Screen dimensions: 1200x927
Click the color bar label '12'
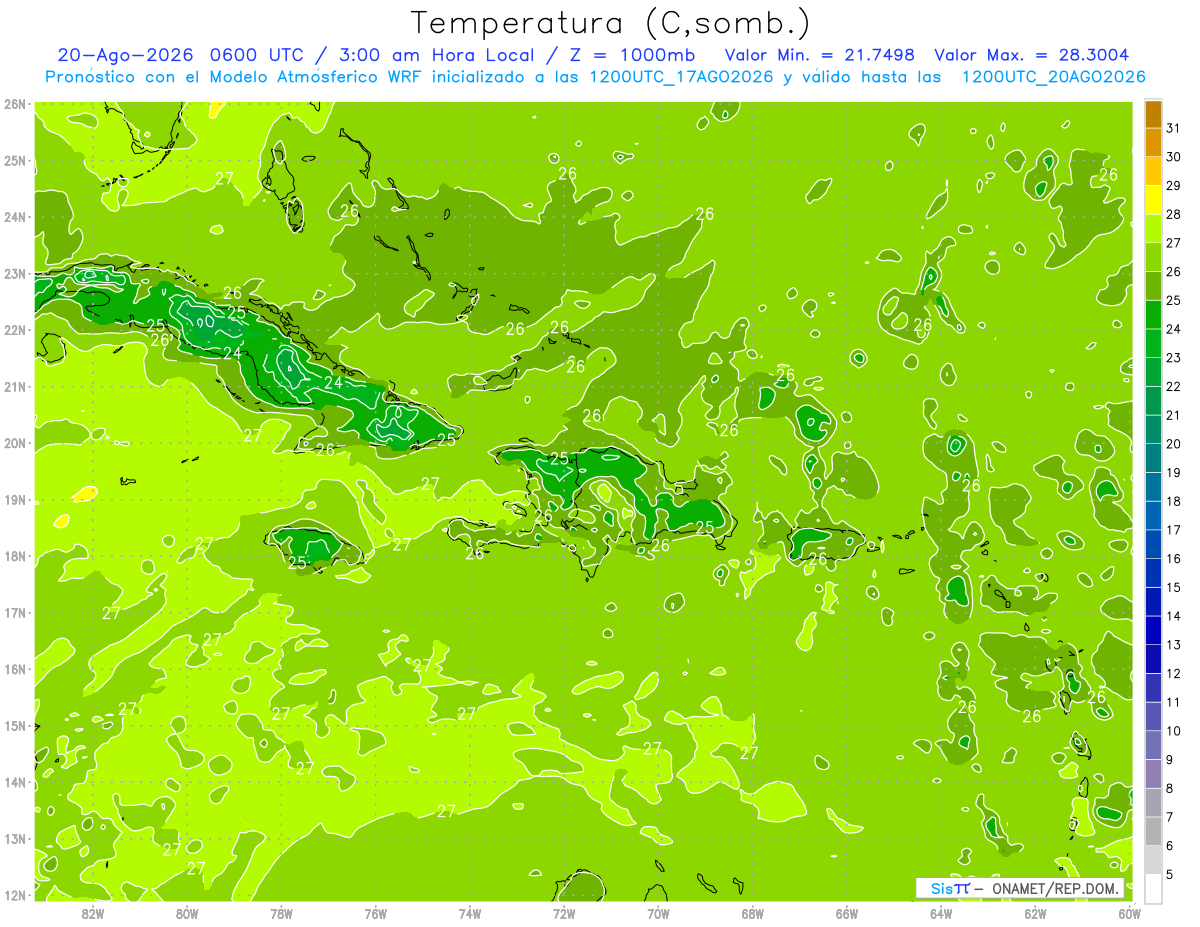click(1173, 673)
